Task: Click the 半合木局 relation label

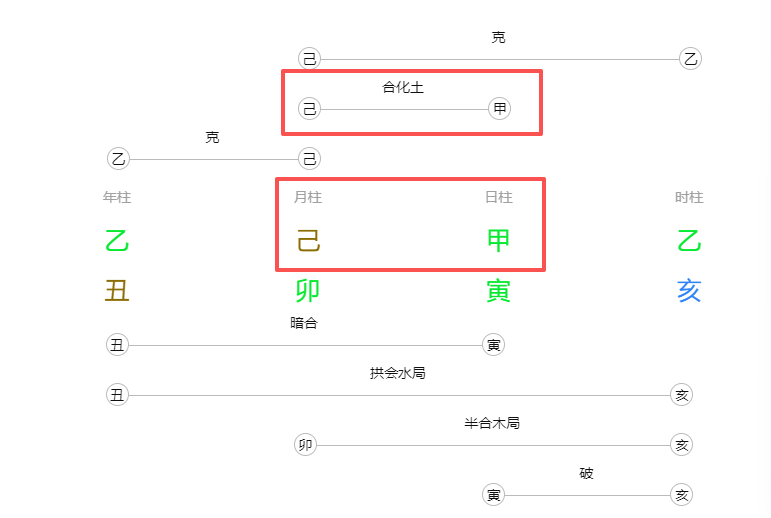Action: coord(492,423)
